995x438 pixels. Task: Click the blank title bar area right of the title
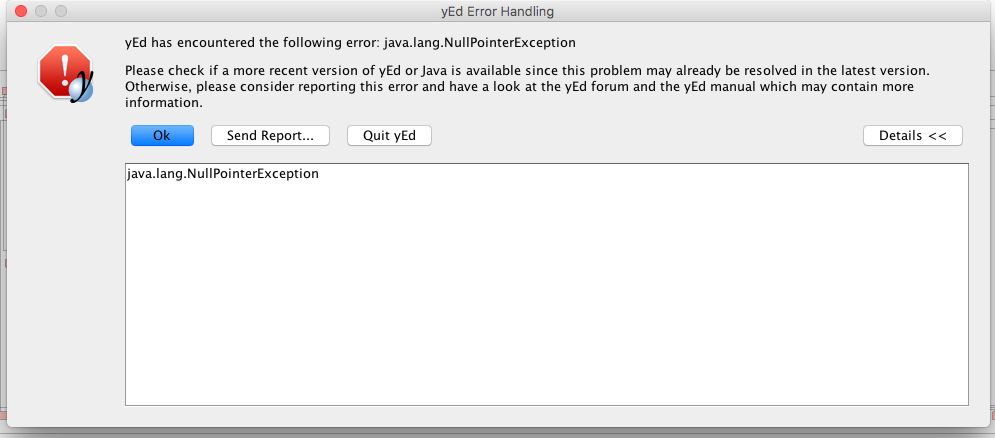coord(761,11)
